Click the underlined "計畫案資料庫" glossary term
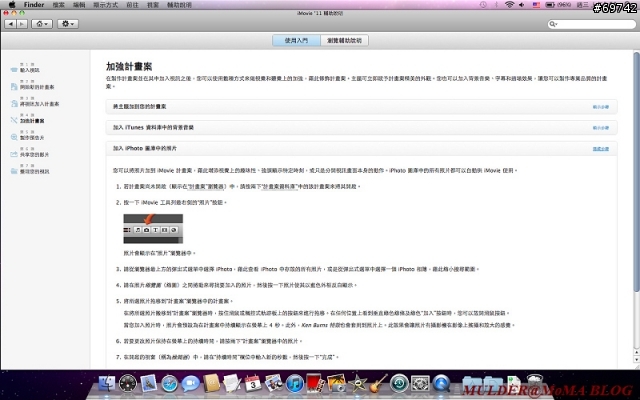This screenshot has height=400, width=640. (x=280, y=187)
